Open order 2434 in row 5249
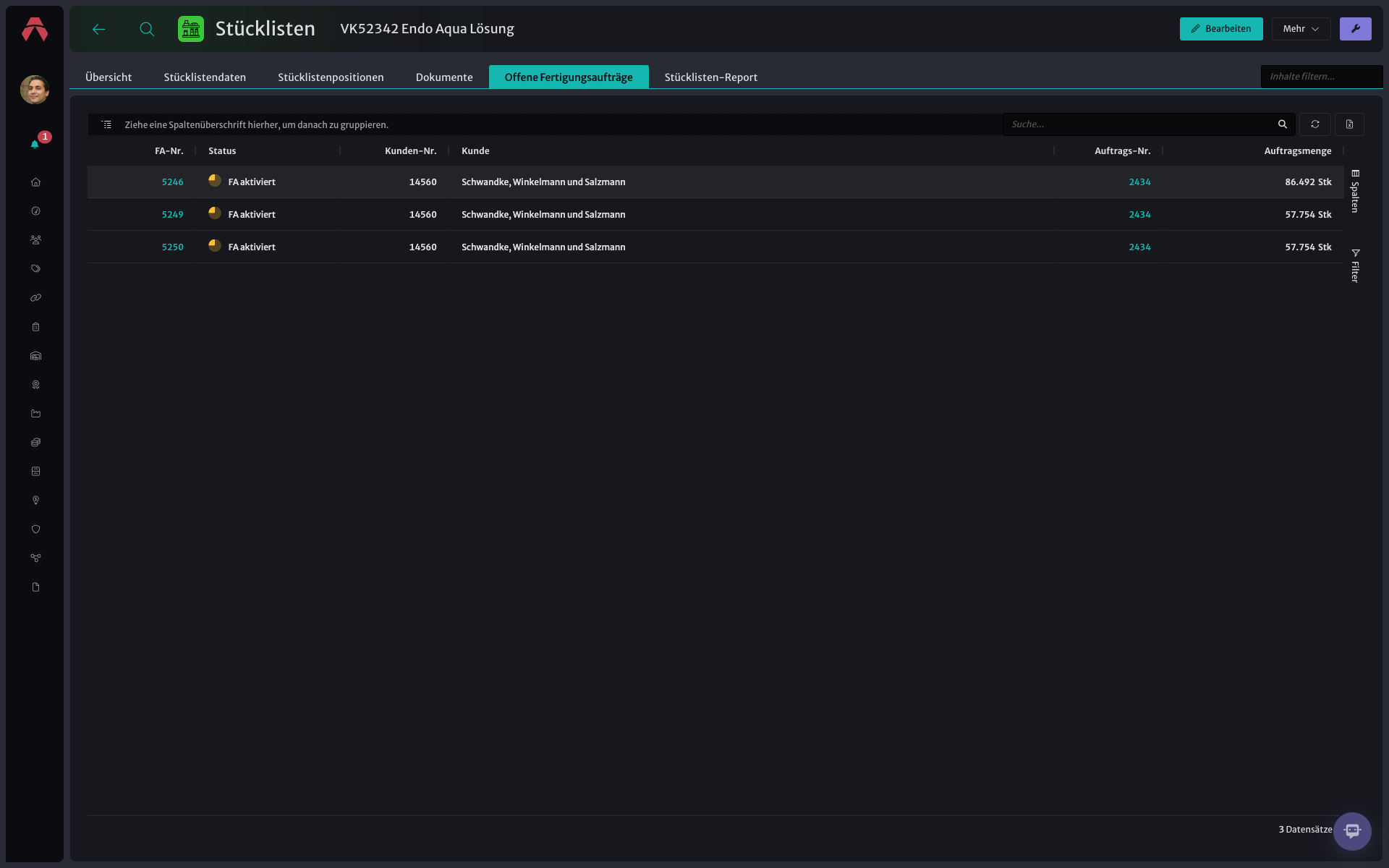The image size is (1389, 868). [x=1139, y=214]
